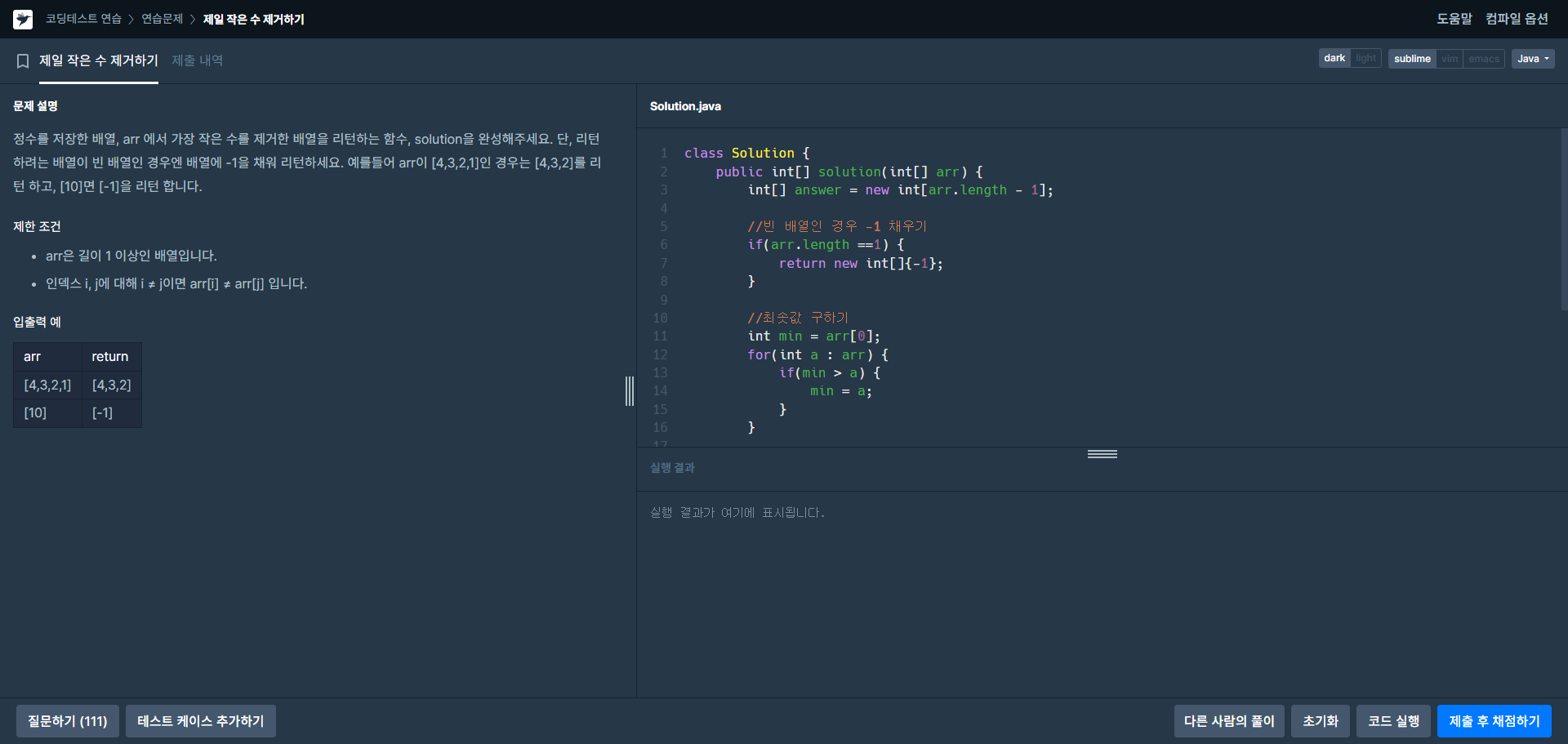Click the //최솟값 구하기 comment line

pyautogui.click(x=798, y=318)
